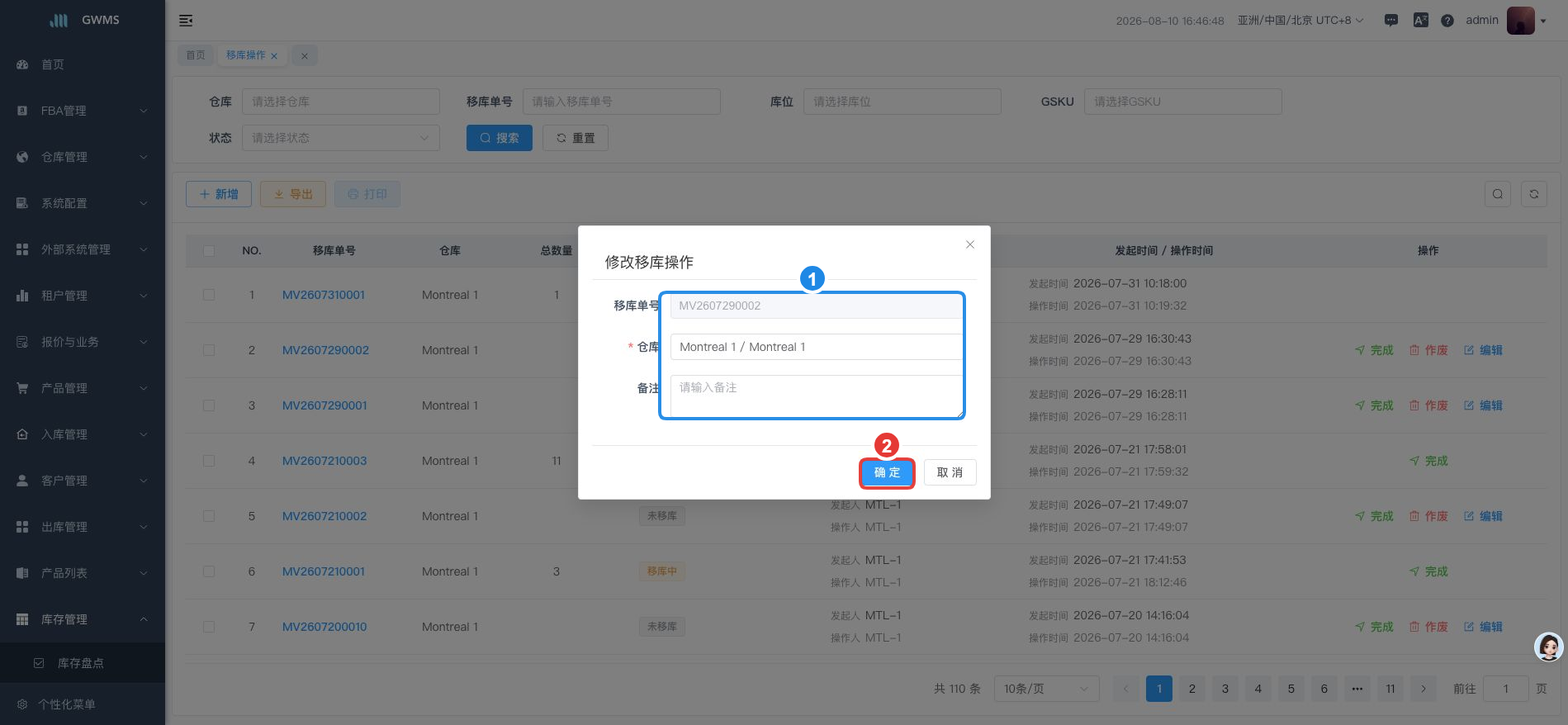Click 作废 for row MV2607200010

[1428, 627]
